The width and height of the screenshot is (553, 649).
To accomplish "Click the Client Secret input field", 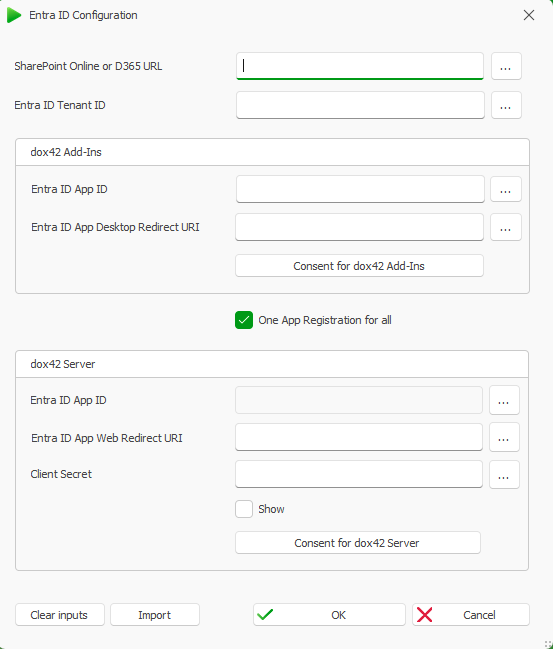I will tap(359, 474).
